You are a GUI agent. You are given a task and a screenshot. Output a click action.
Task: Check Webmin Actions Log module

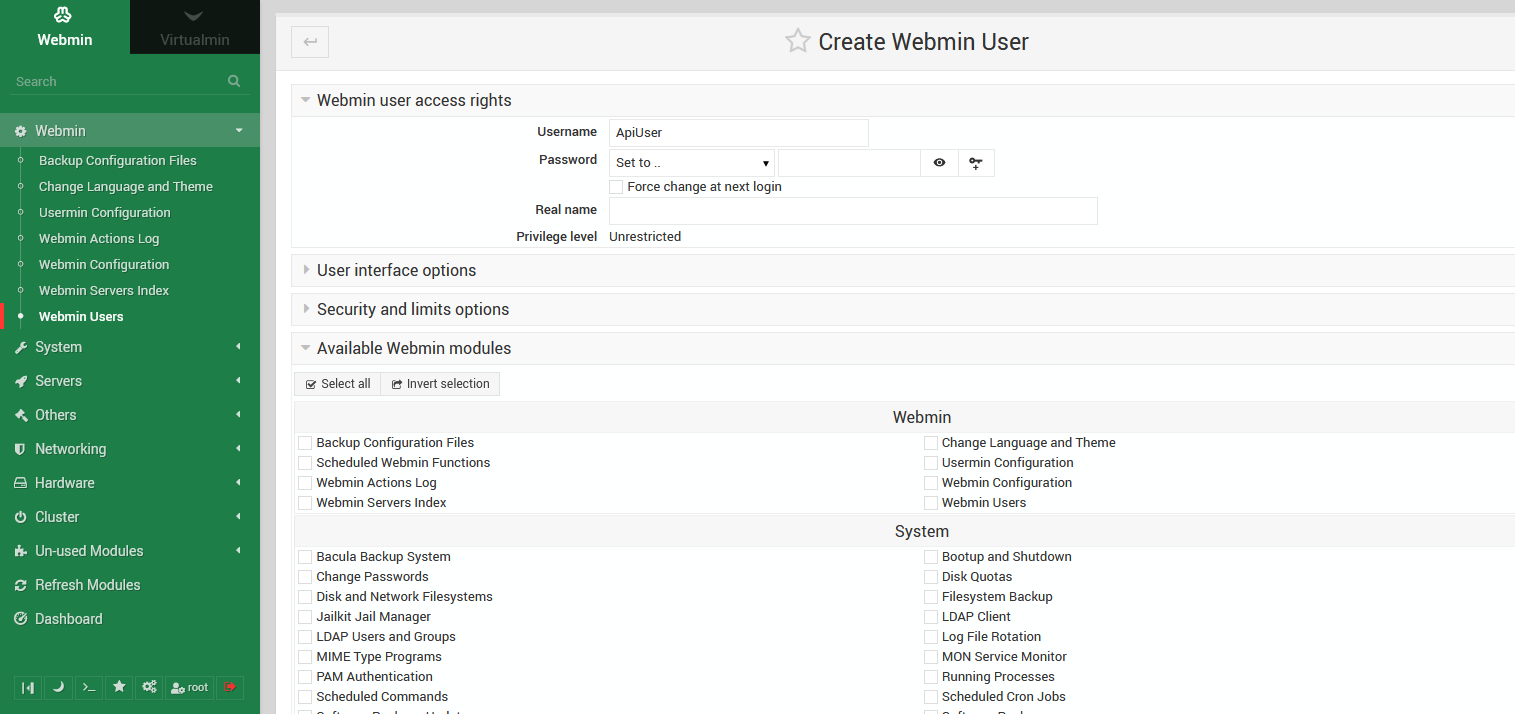pos(305,483)
